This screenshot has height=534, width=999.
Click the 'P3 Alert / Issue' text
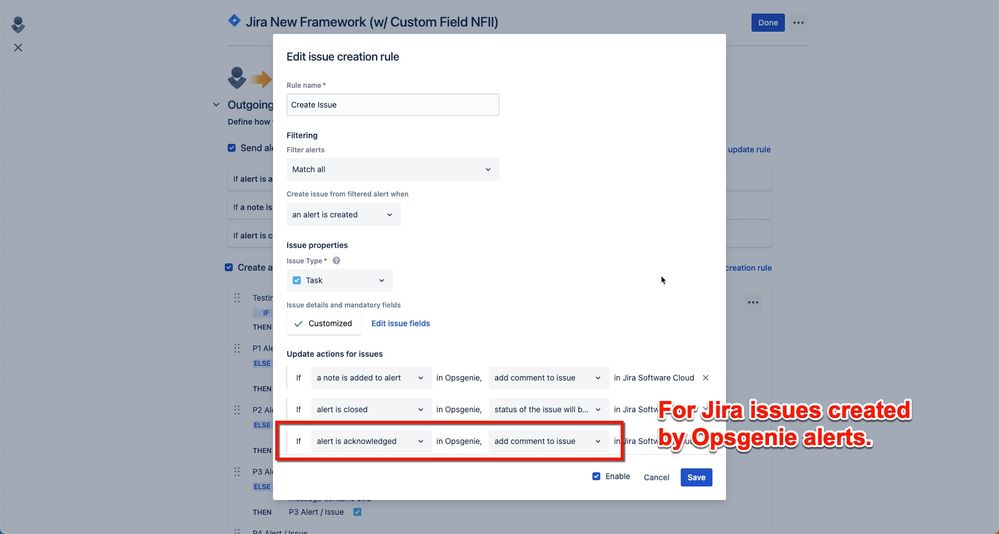tap(316, 512)
